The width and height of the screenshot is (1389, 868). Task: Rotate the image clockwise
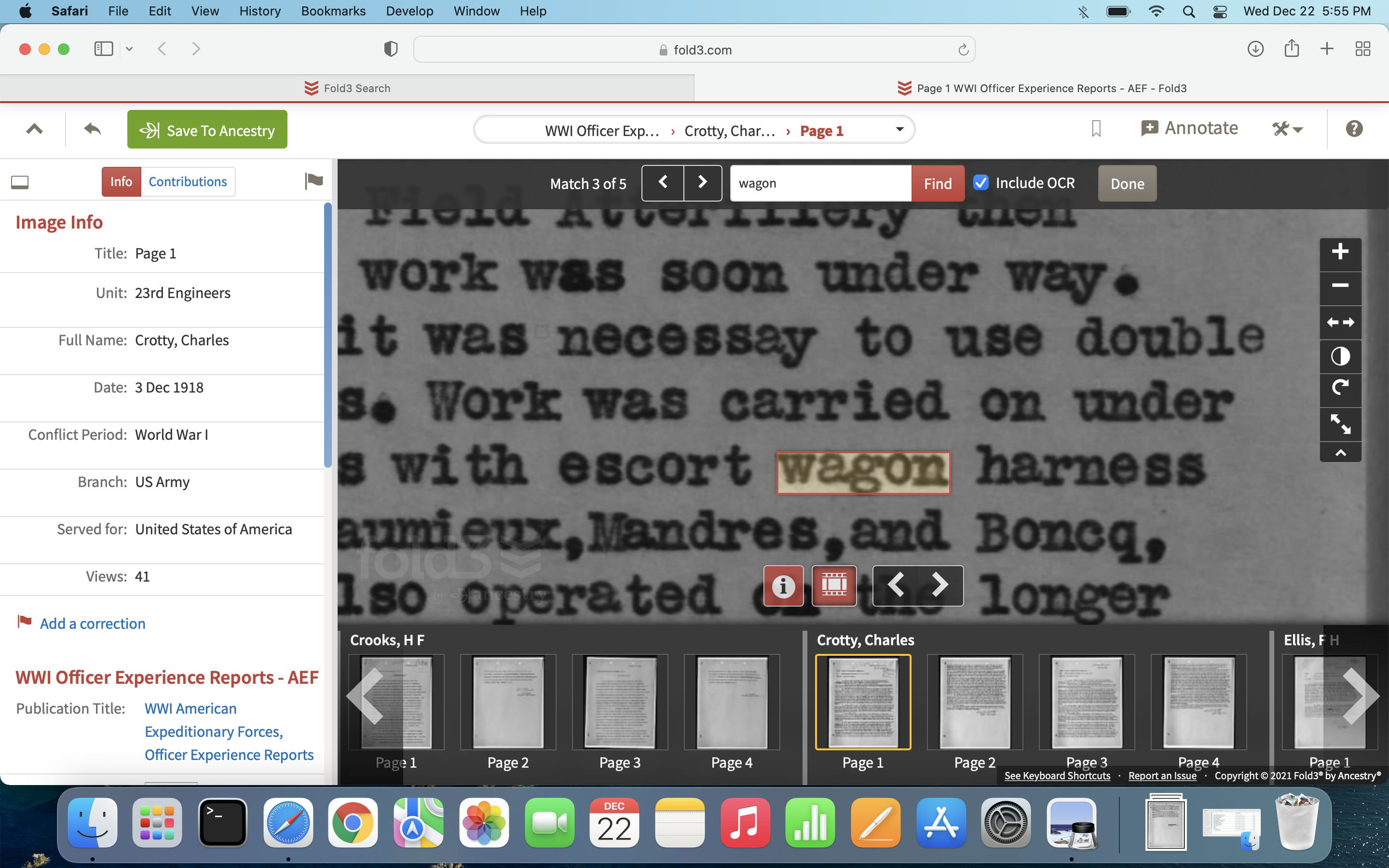pyautogui.click(x=1340, y=389)
